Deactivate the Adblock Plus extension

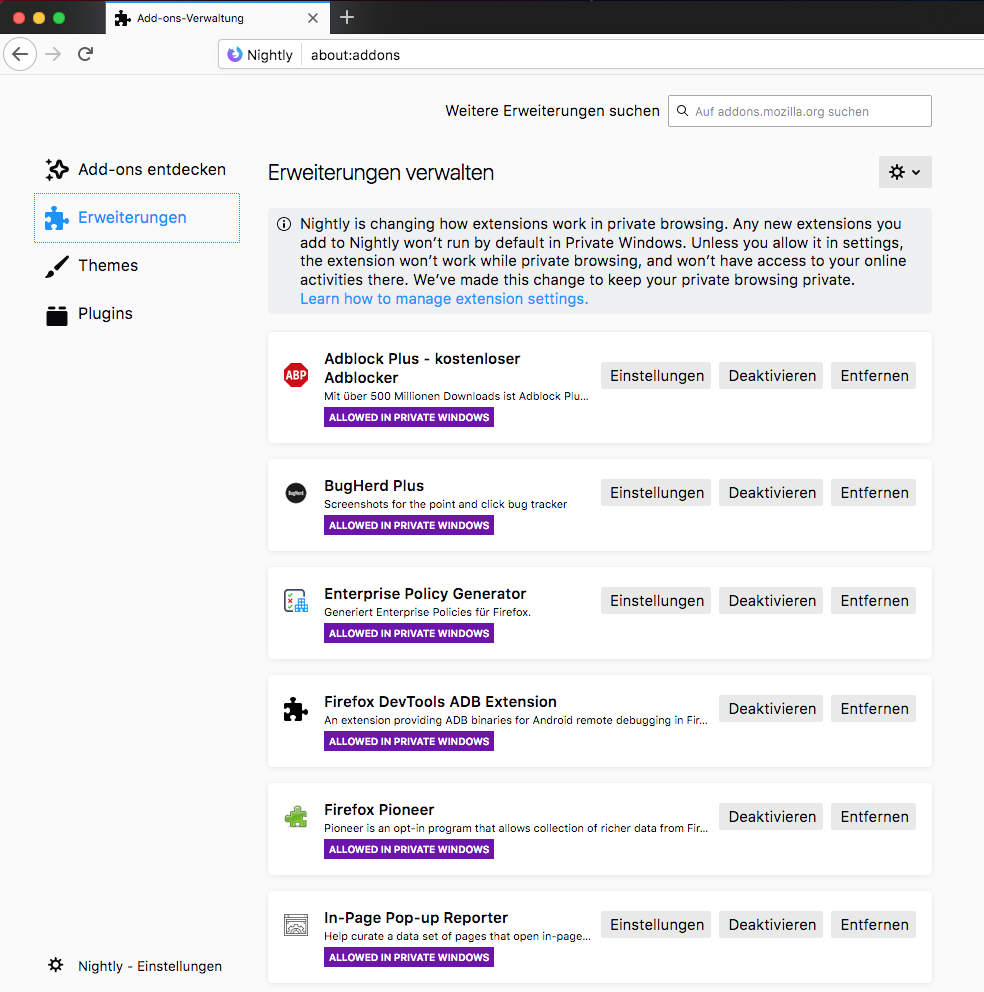pos(771,376)
